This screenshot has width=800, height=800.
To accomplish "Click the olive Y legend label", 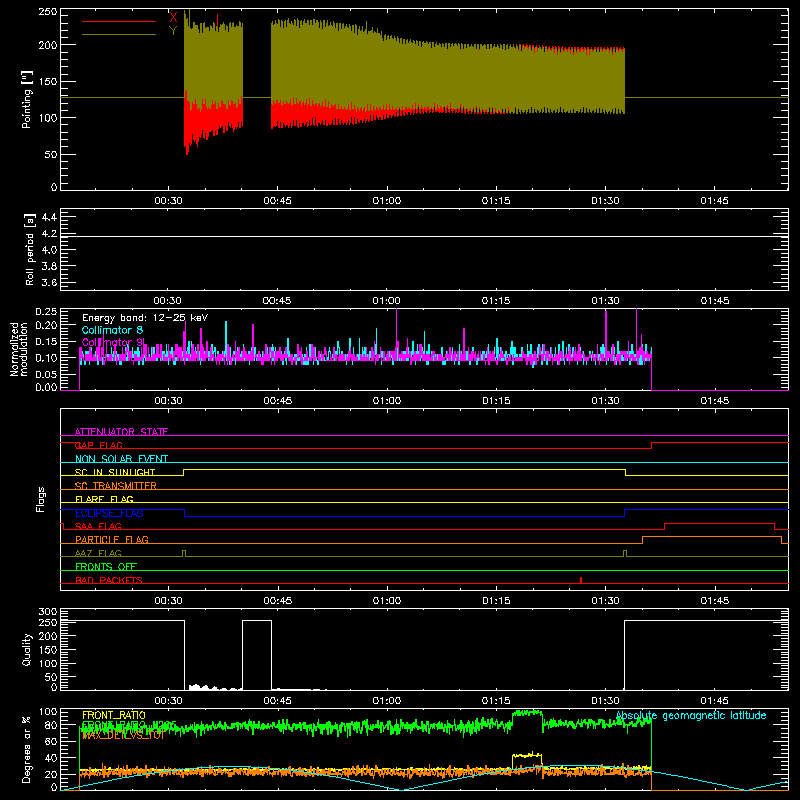I will [173, 31].
